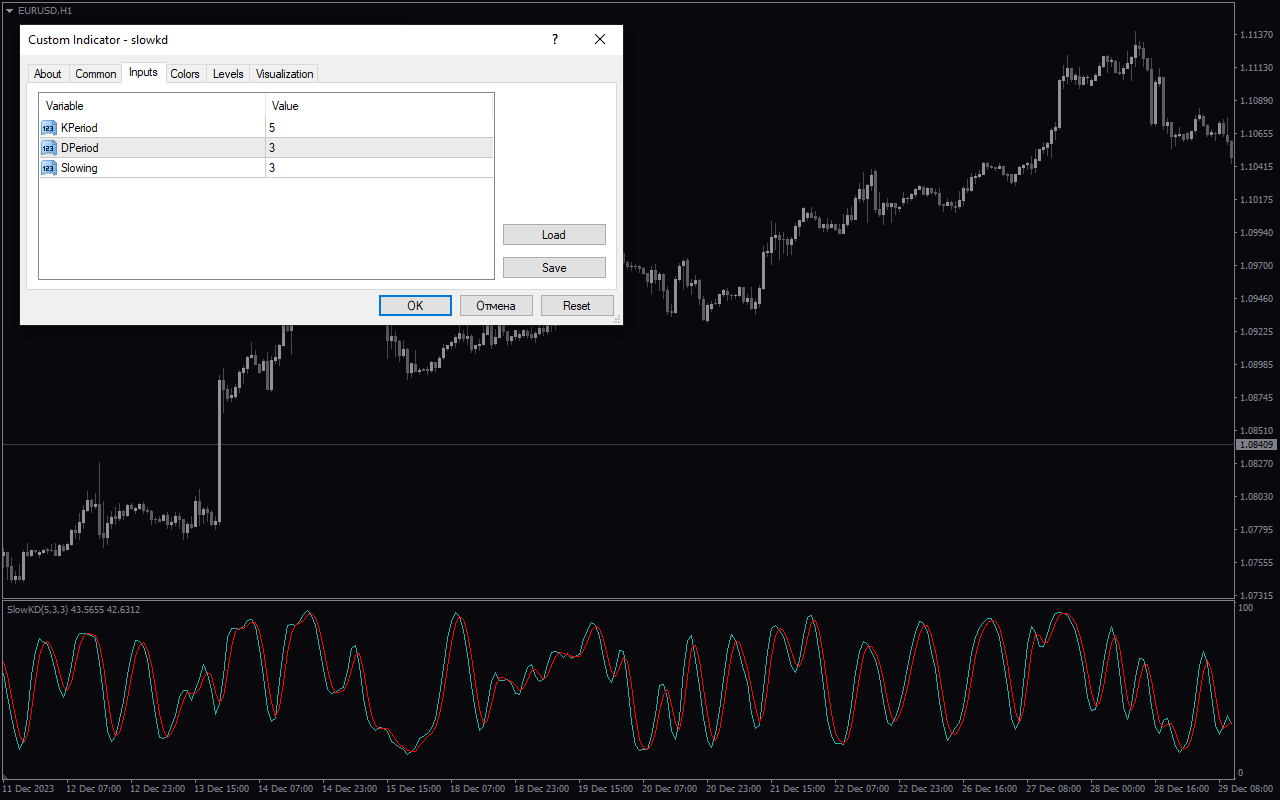
Task: Click the Value column header
Action: 379,106
